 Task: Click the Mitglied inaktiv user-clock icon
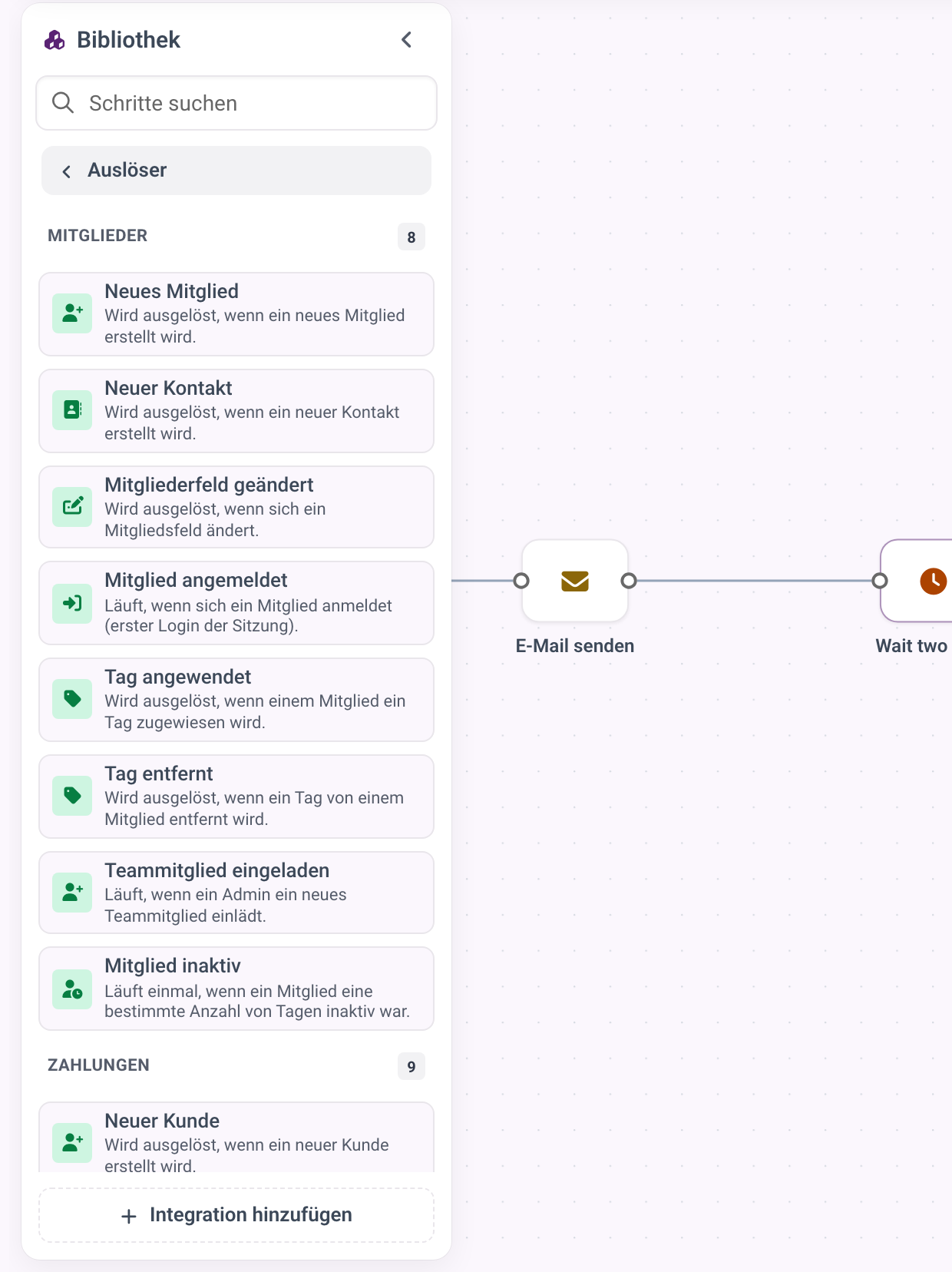(x=72, y=989)
